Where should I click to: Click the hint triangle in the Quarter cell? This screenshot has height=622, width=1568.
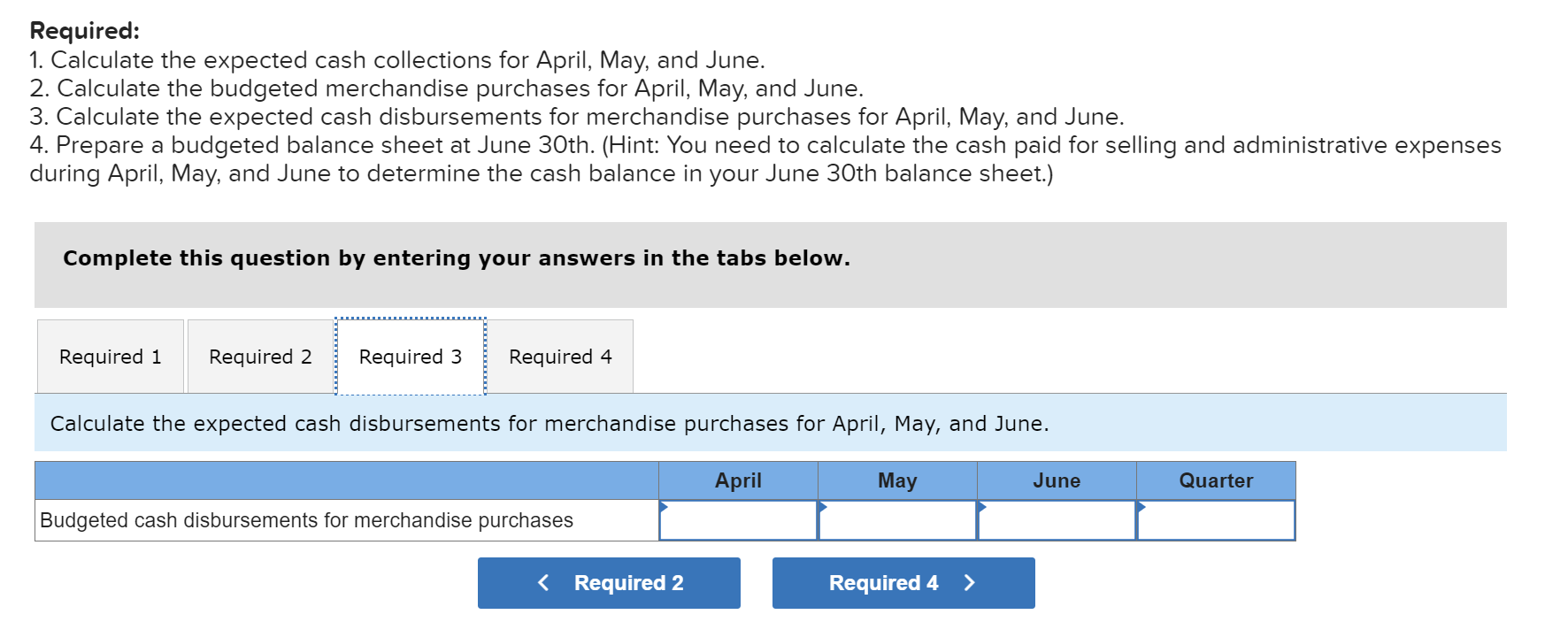point(1141,507)
